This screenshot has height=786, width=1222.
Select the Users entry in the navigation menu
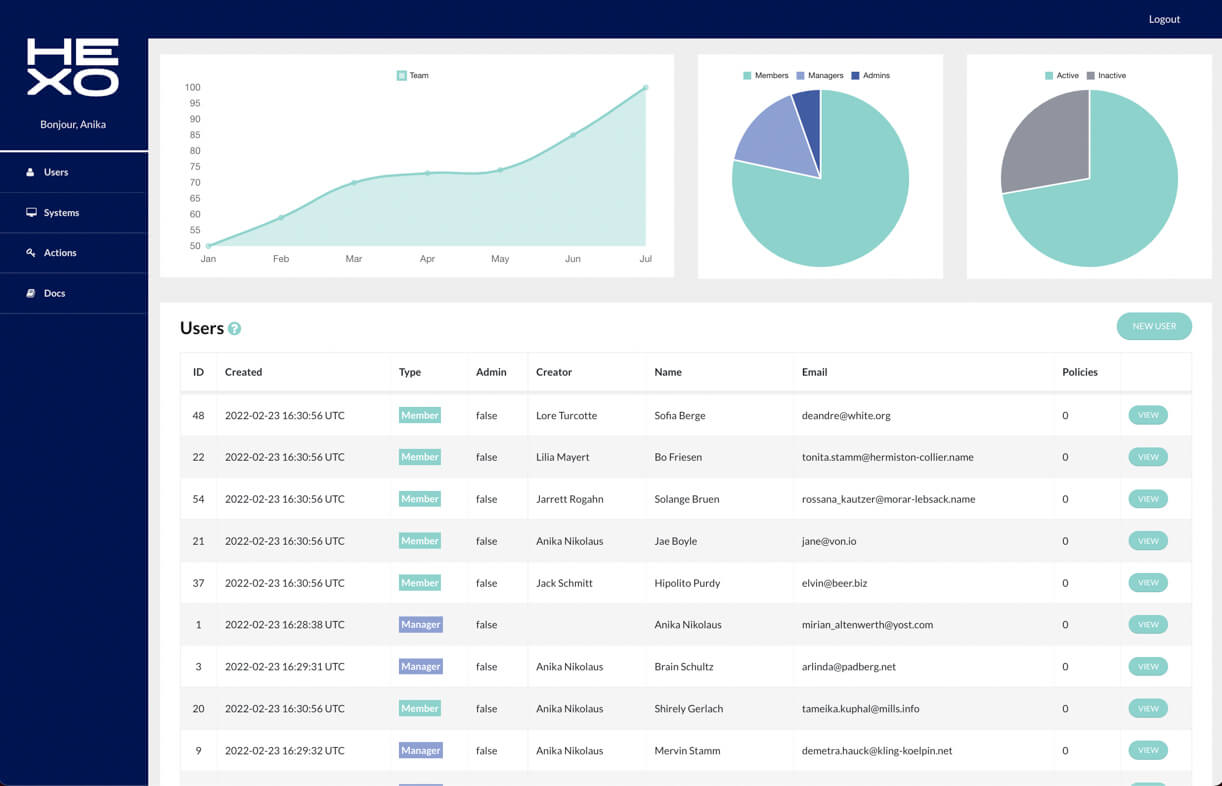click(x=56, y=172)
